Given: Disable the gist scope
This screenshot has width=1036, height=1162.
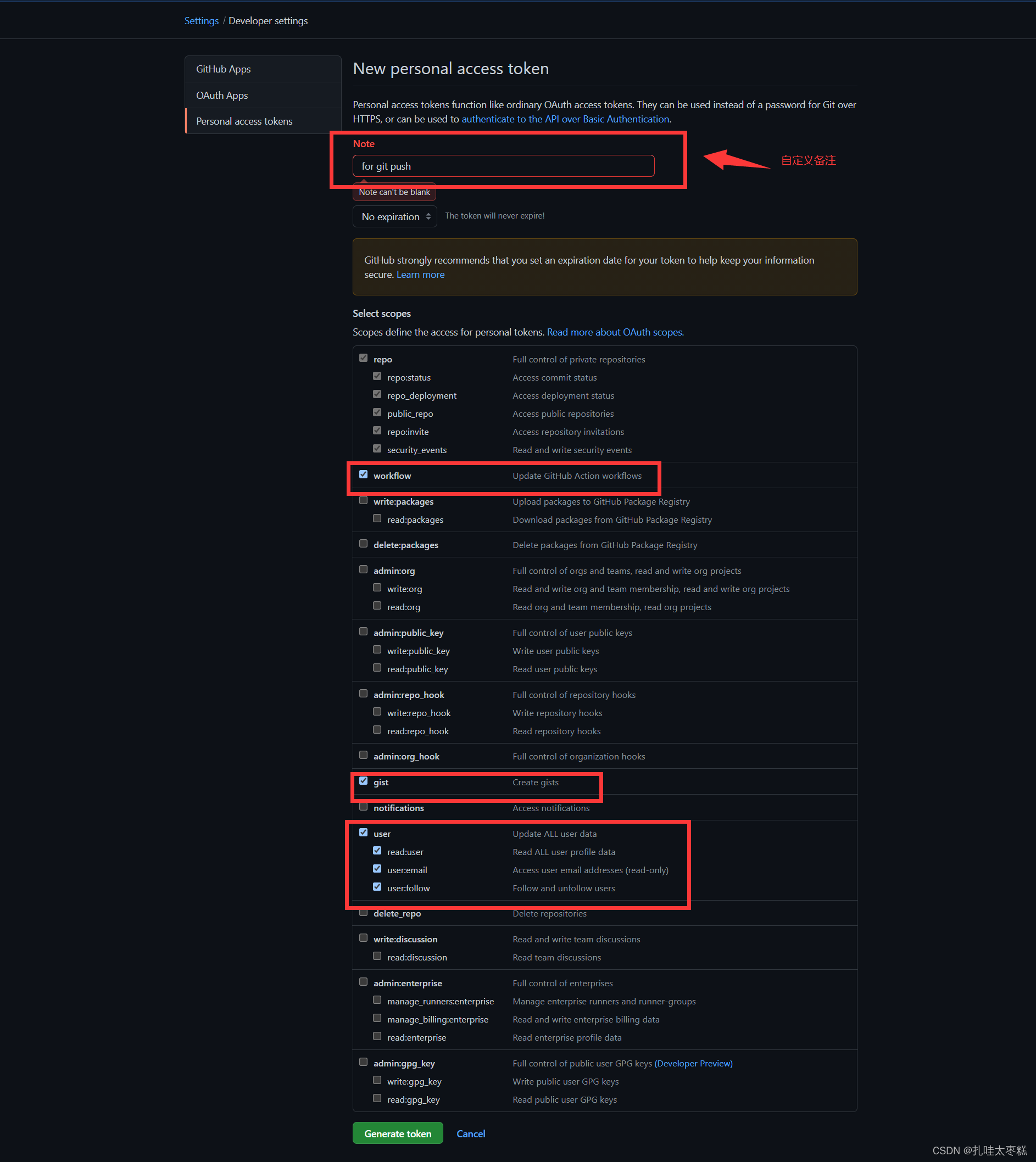Looking at the screenshot, I should point(363,781).
